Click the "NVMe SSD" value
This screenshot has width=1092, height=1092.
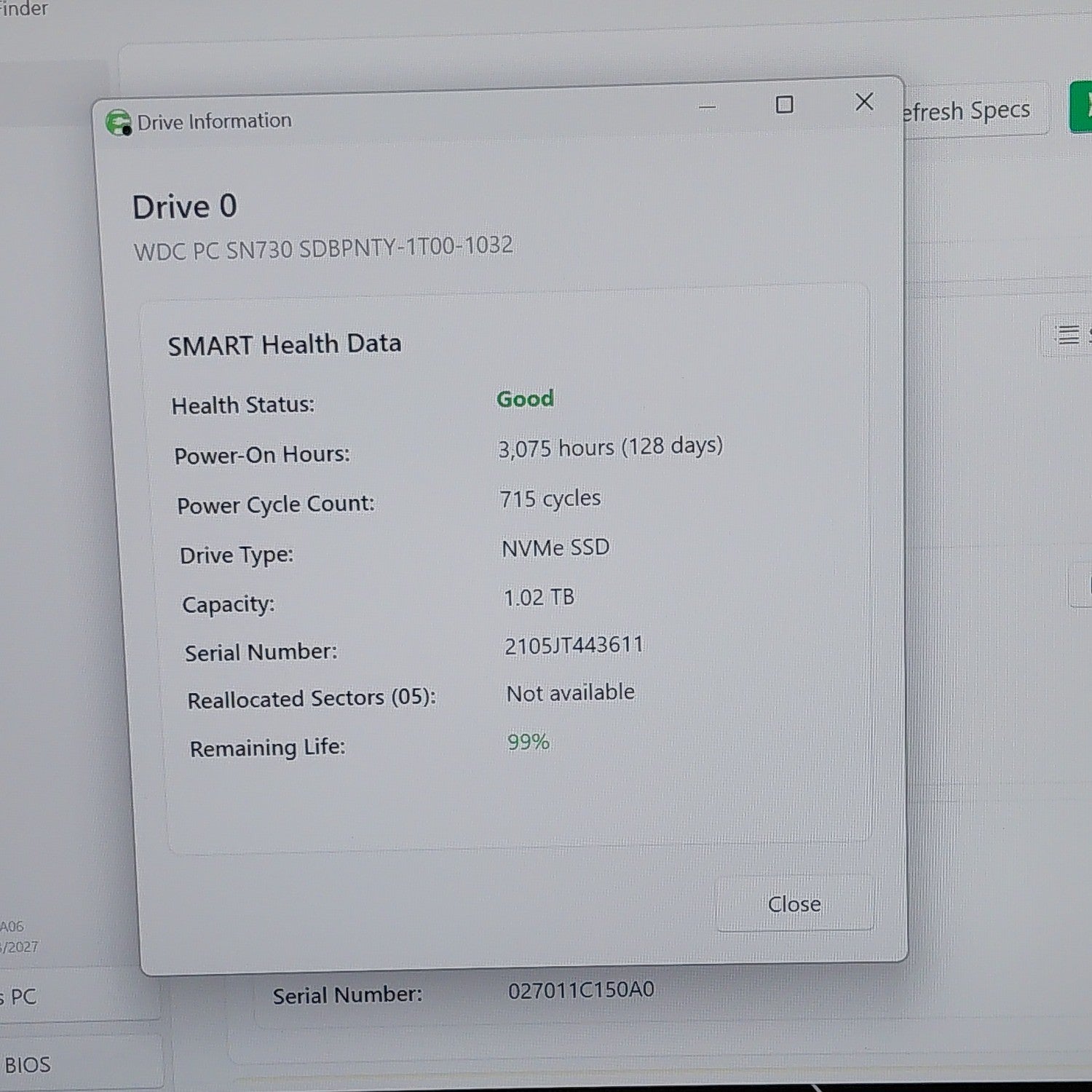click(555, 547)
